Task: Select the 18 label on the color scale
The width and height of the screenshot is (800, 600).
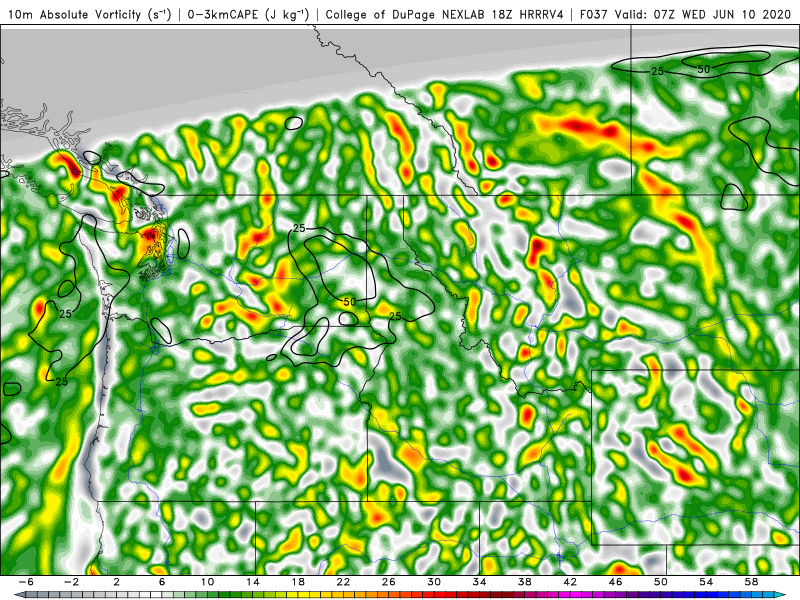Action: tap(298, 582)
